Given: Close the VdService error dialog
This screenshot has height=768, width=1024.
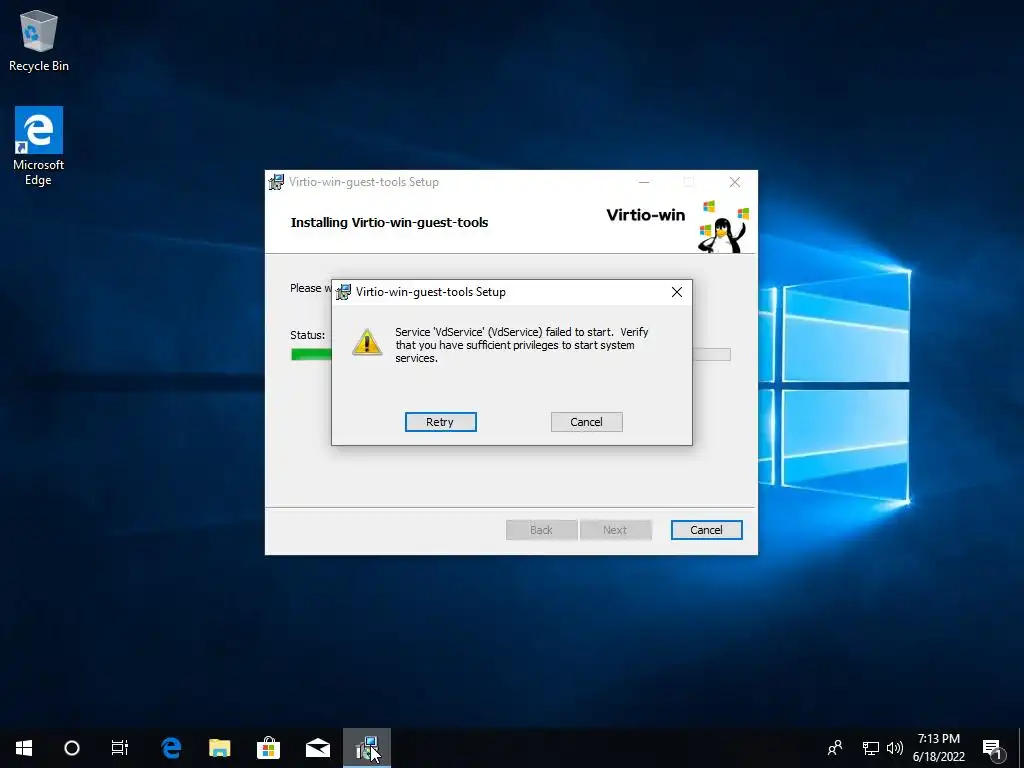Looking at the screenshot, I should pyautogui.click(x=677, y=292).
